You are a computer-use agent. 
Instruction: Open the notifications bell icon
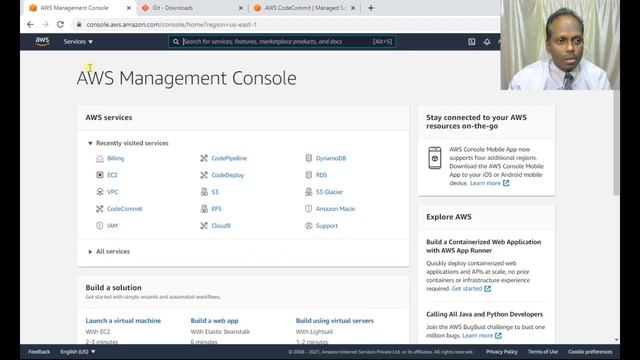pos(487,42)
